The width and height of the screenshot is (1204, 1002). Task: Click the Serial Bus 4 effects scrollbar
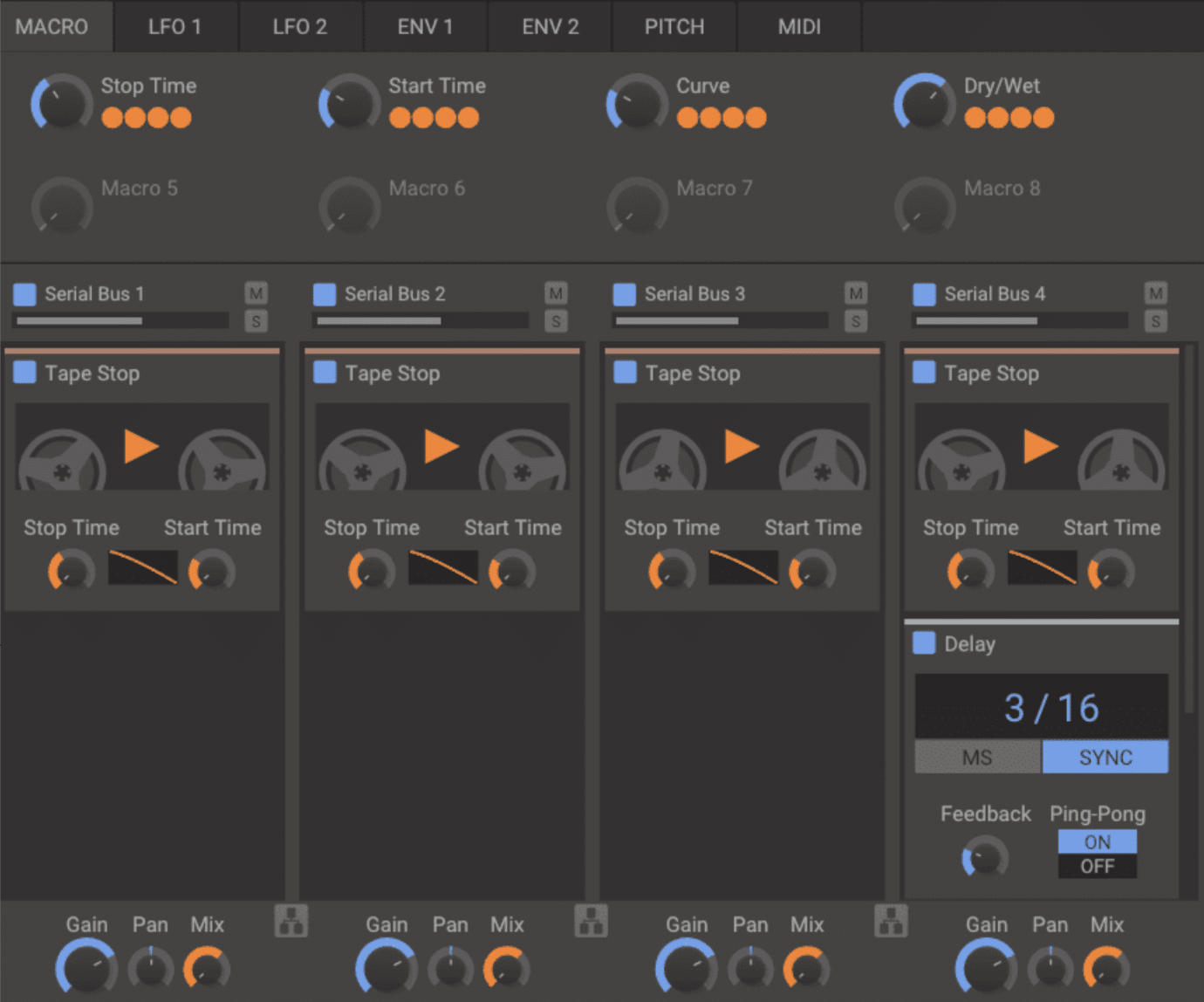1188,530
